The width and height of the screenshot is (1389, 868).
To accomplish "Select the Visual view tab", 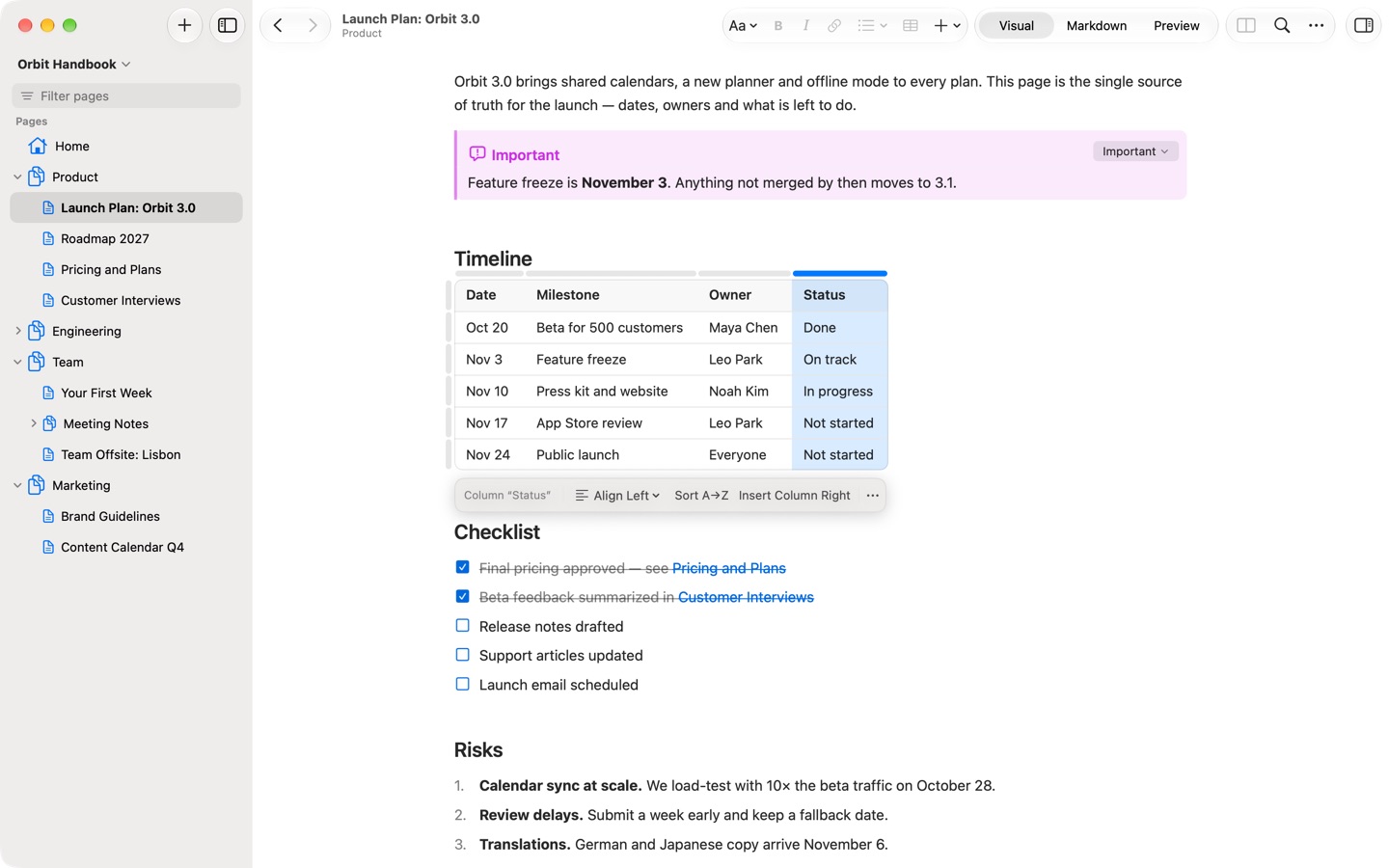I will 1017,26.
